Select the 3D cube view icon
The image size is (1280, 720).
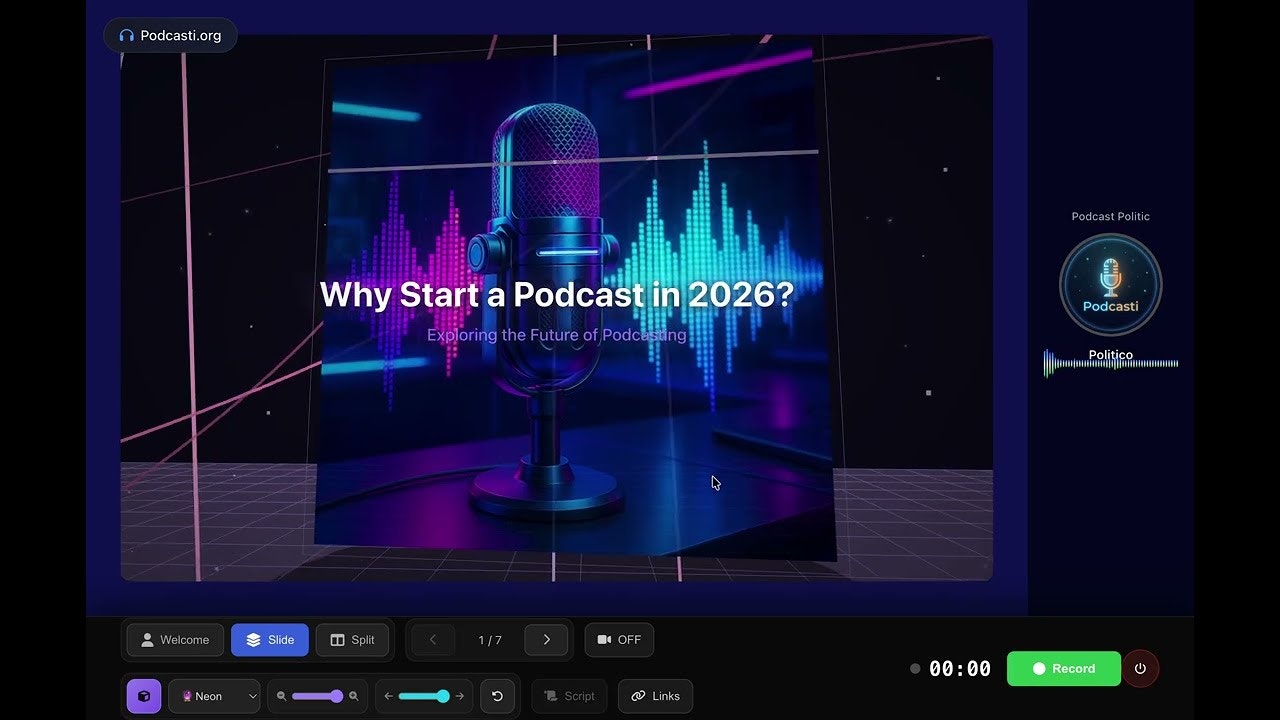pos(144,696)
